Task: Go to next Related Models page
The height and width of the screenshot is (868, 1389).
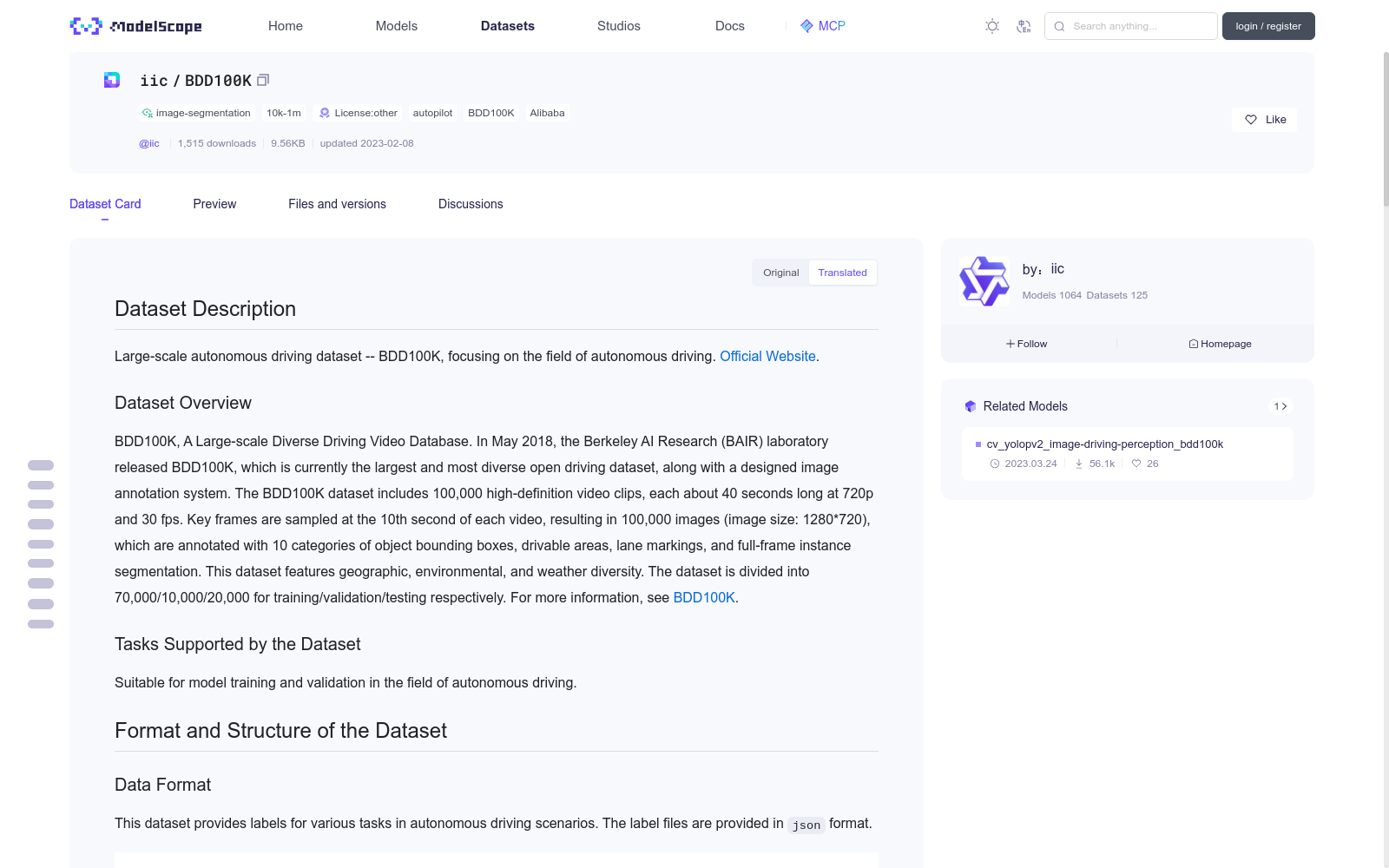Action: (x=1285, y=406)
